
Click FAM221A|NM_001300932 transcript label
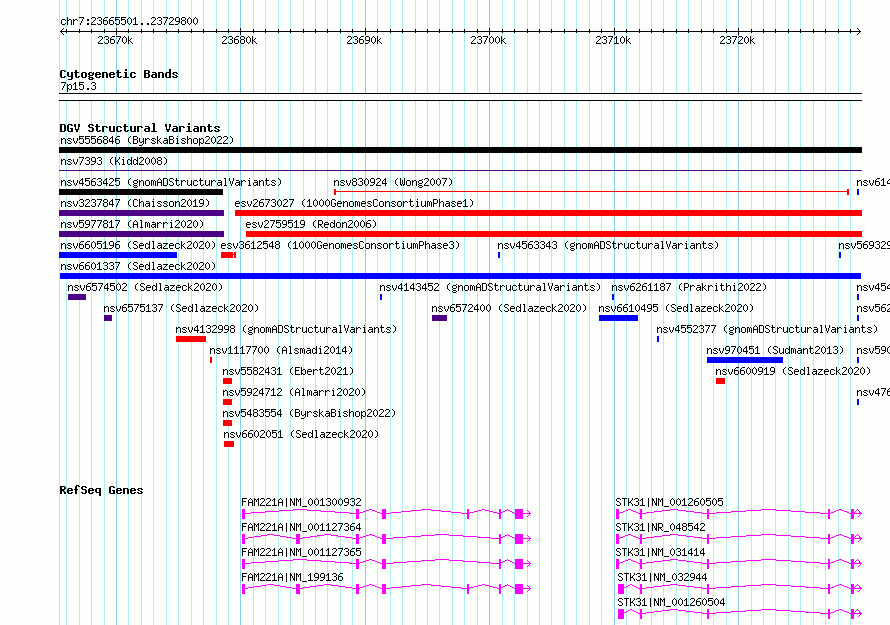pyautogui.click(x=301, y=502)
